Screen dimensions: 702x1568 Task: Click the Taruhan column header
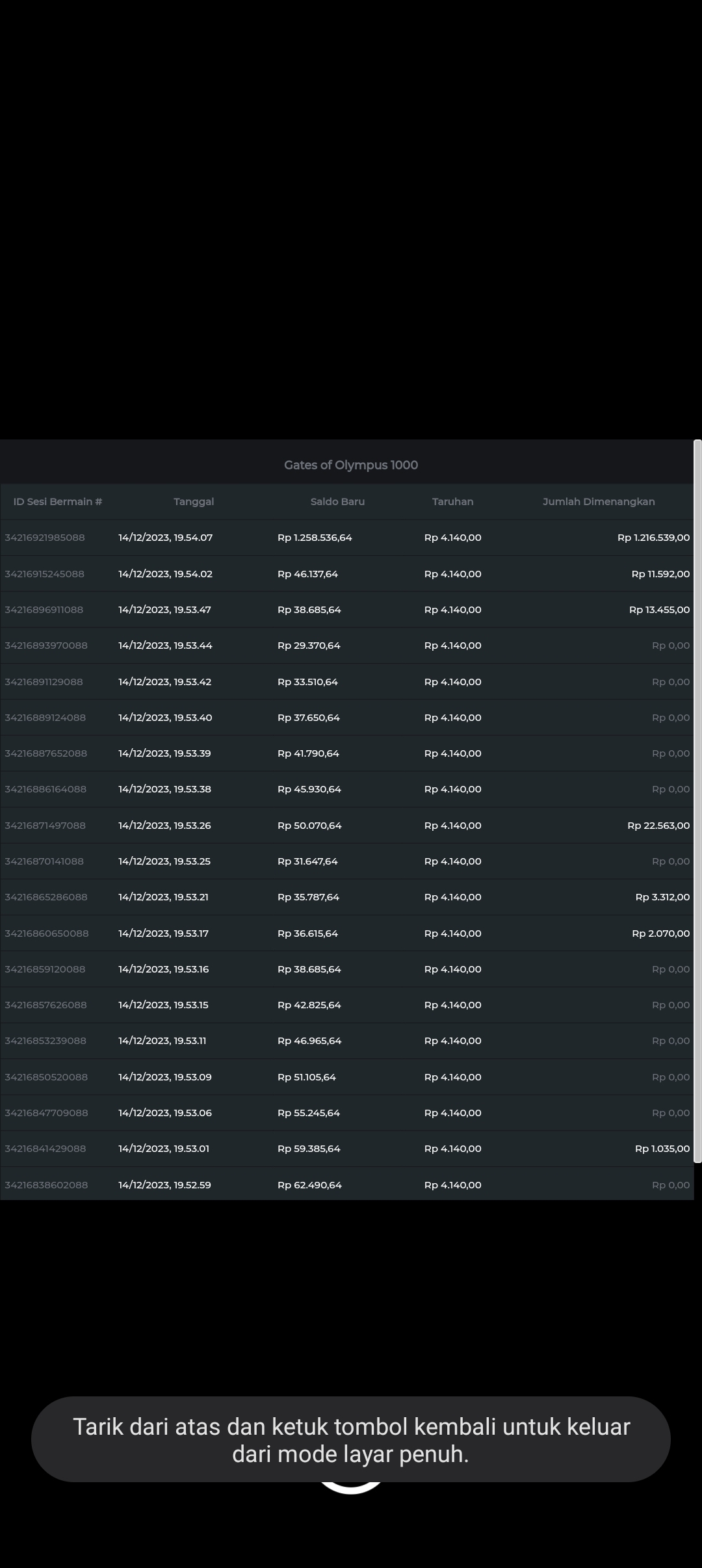pos(452,502)
